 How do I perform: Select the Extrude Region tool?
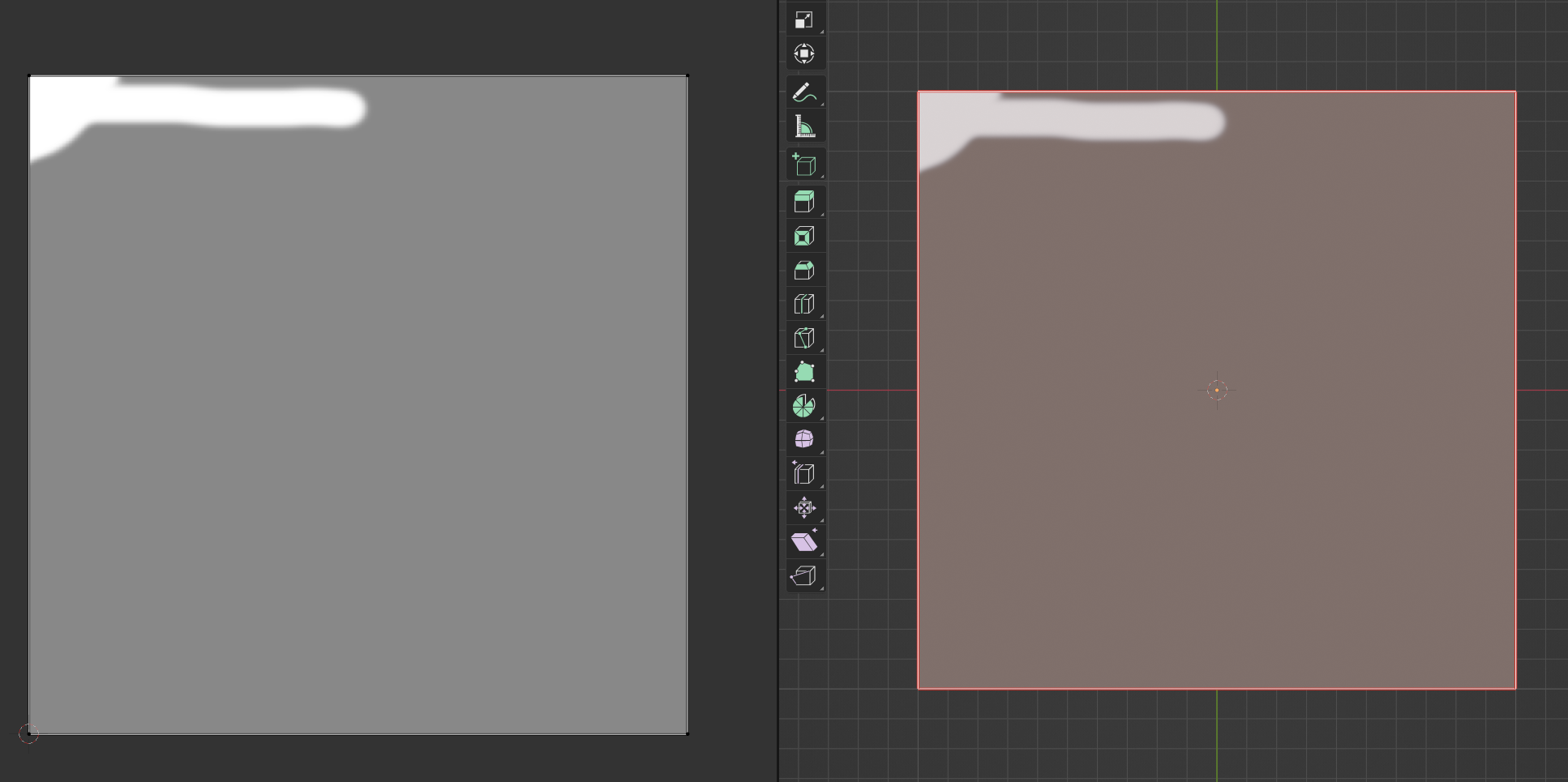click(x=804, y=202)
